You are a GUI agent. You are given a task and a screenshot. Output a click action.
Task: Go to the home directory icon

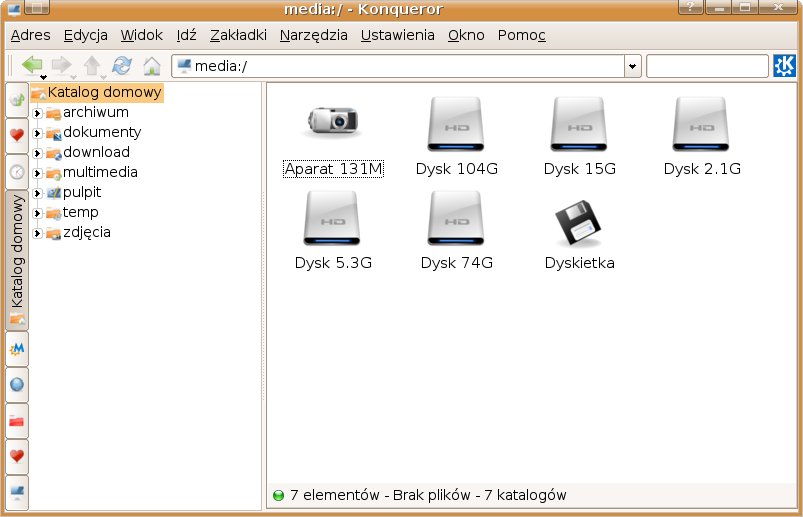(x=152, y=66)
